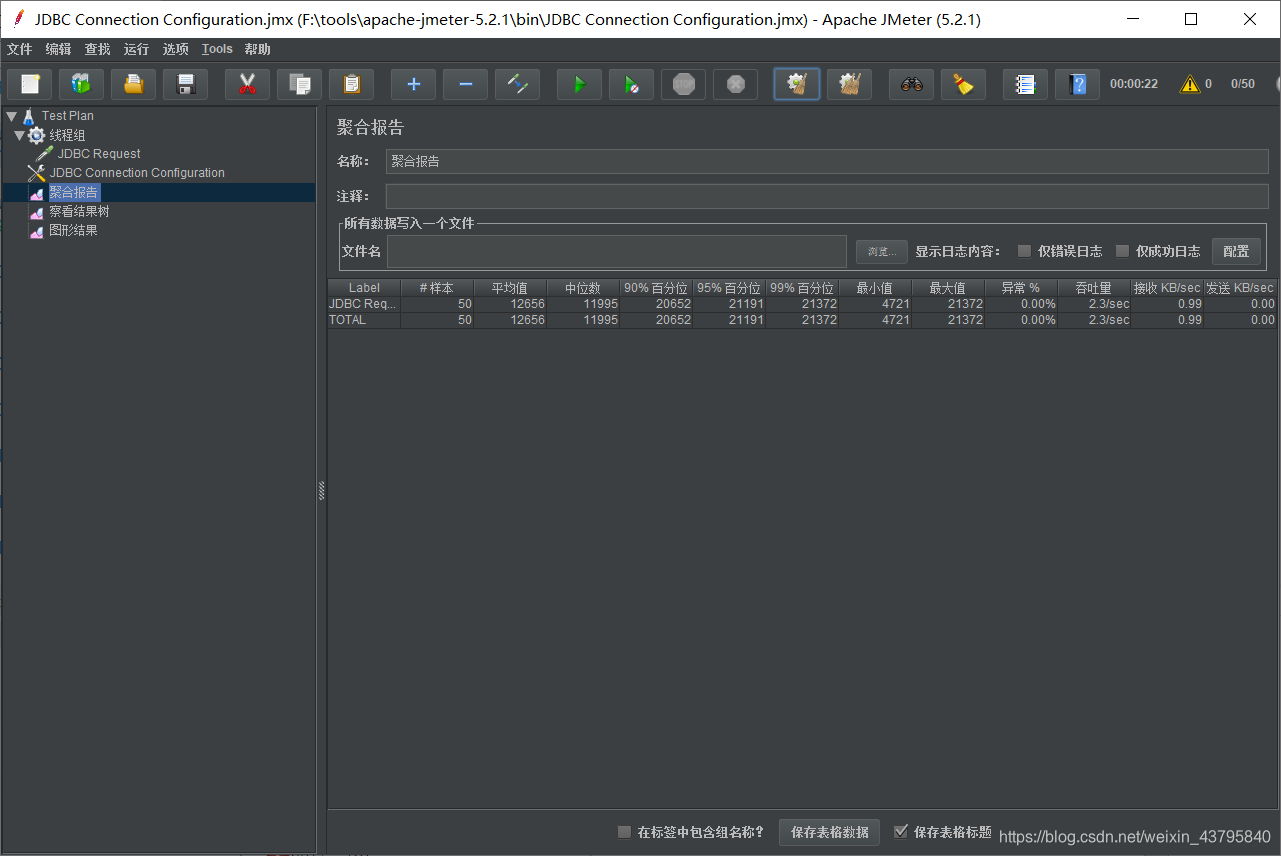
Task: Click the 线程组 gear icon
Action: pos(37,135)
